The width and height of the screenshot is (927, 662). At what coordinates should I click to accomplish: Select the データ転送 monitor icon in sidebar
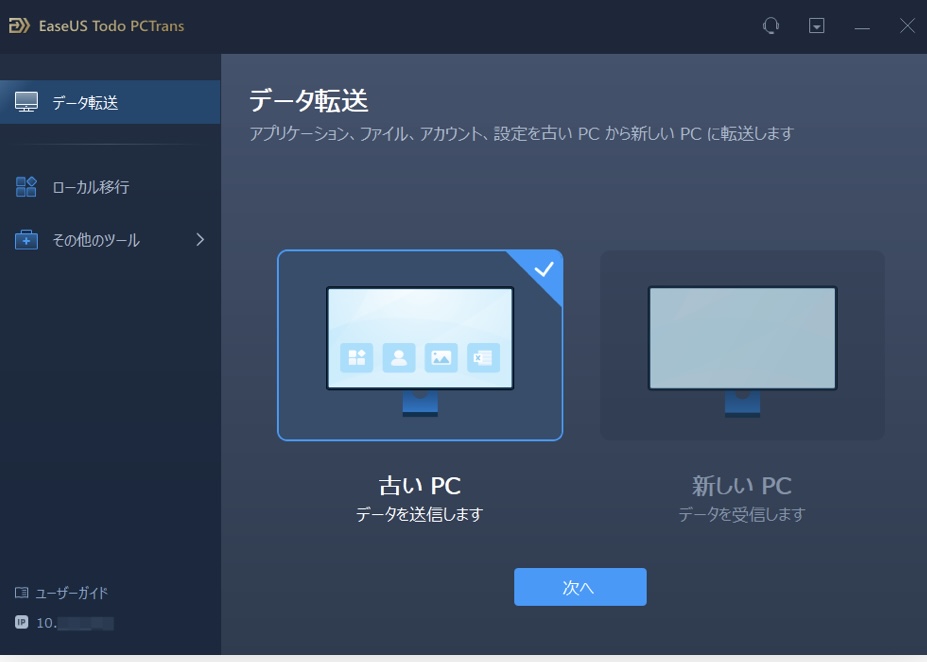pos(25,100)
